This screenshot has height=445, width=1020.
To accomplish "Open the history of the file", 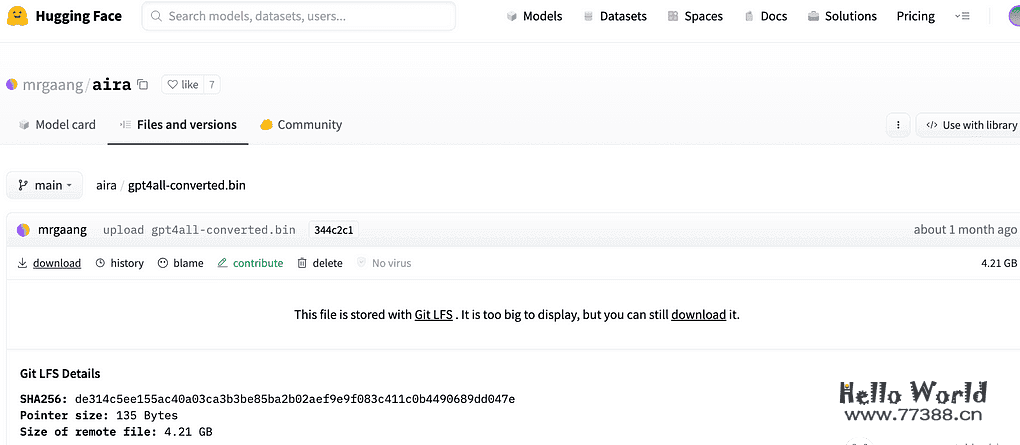I will (x=119, y=263).
